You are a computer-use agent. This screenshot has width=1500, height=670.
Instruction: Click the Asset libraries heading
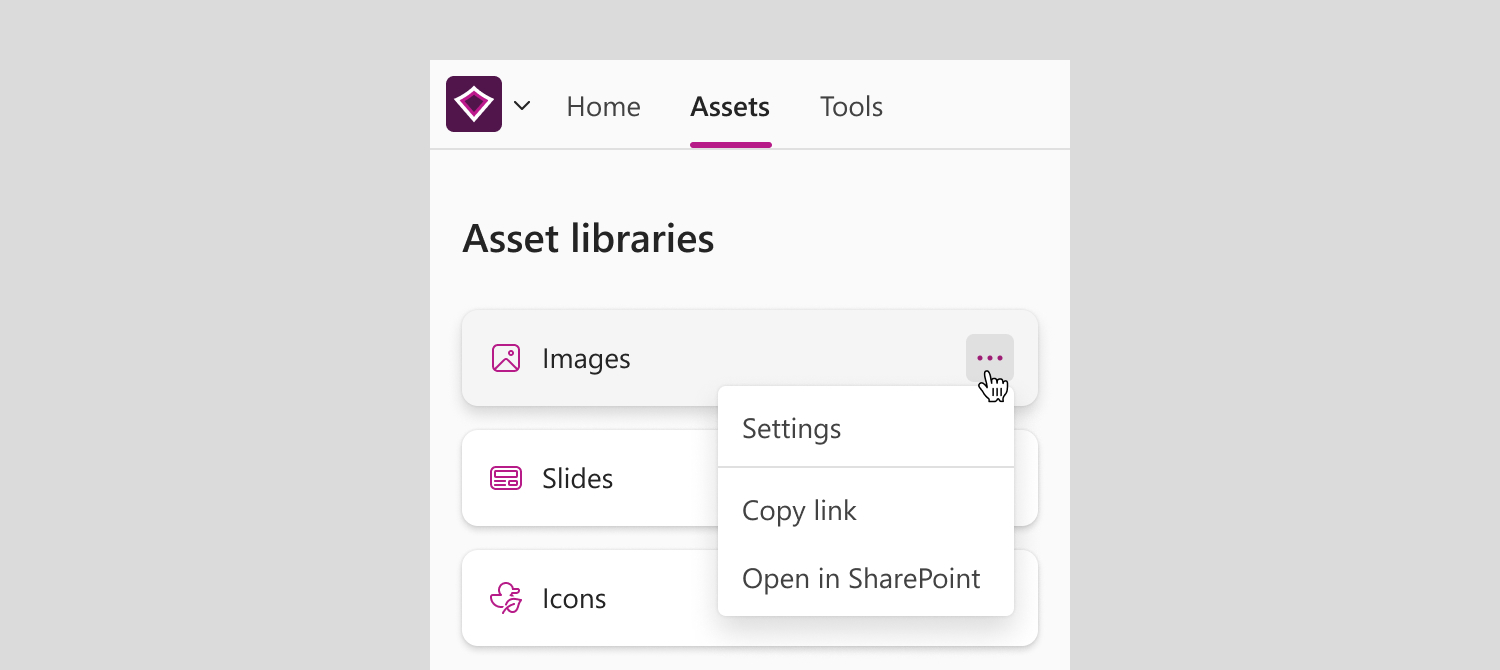coord(588,239)
